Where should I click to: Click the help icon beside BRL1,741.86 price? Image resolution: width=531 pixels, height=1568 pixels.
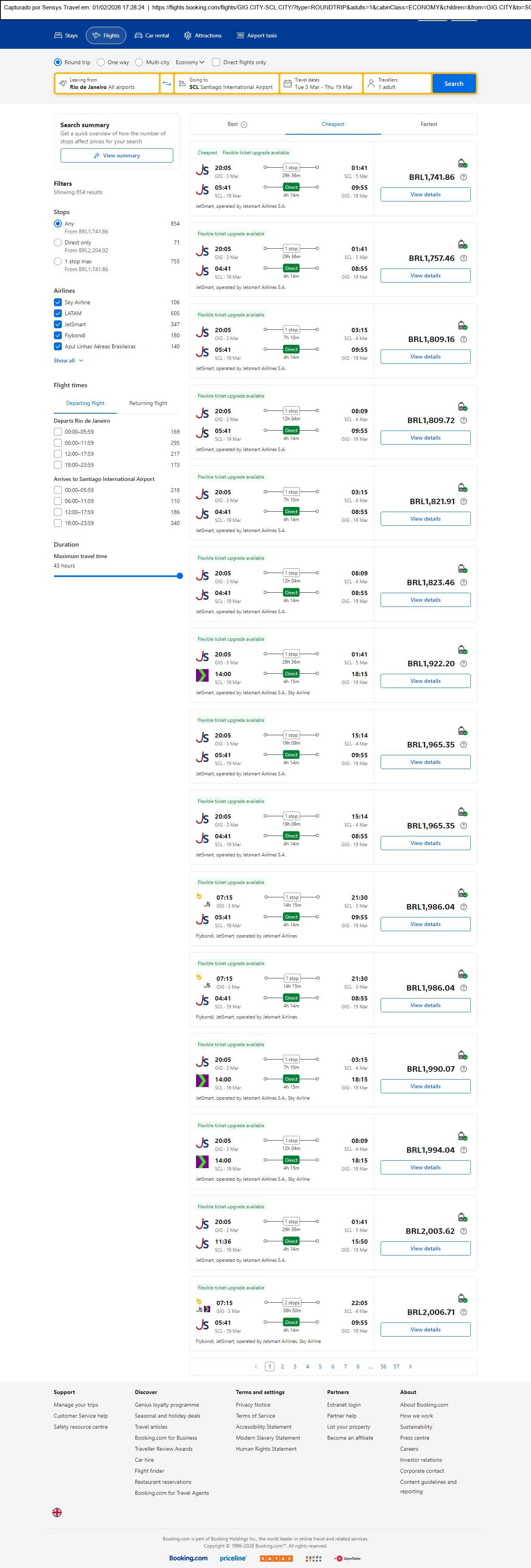pos(463,177)
